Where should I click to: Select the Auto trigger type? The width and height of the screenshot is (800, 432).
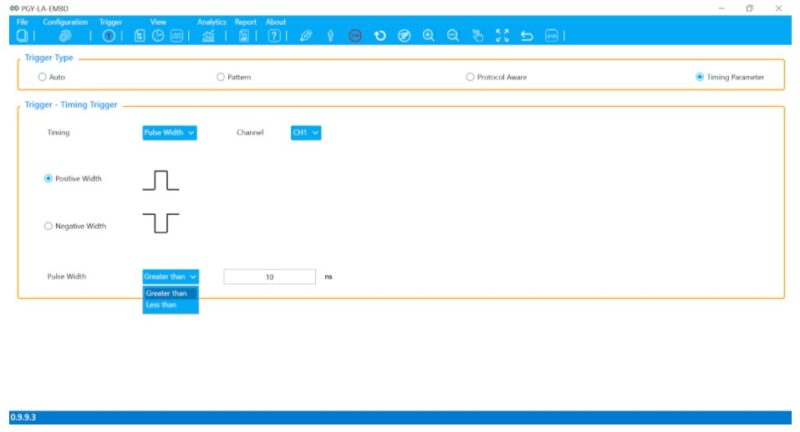pyautogui.click(x=42, y=77)
